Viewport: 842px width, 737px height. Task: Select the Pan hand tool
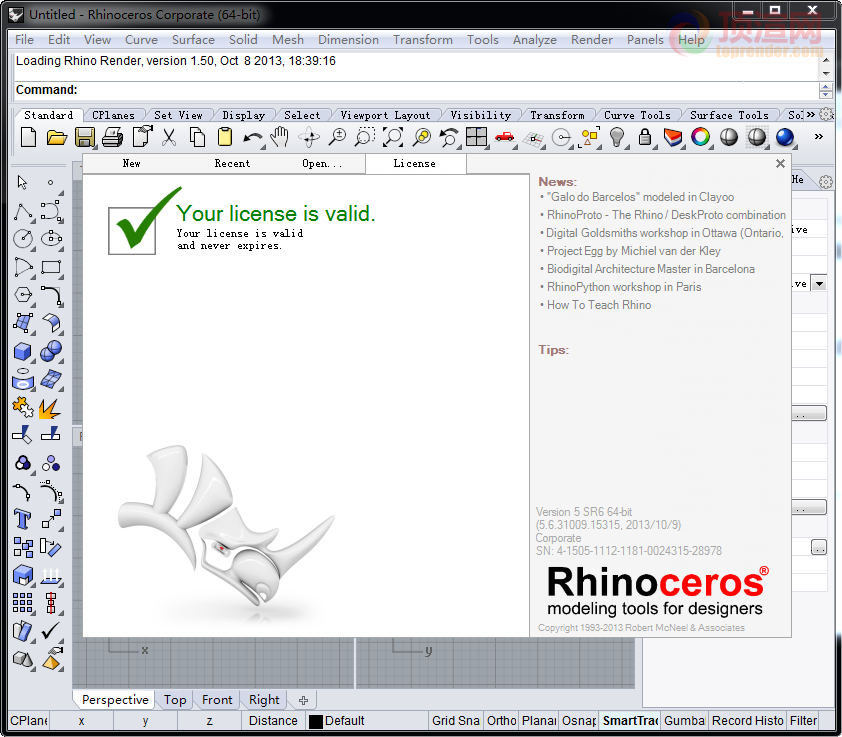click(280, 138)
